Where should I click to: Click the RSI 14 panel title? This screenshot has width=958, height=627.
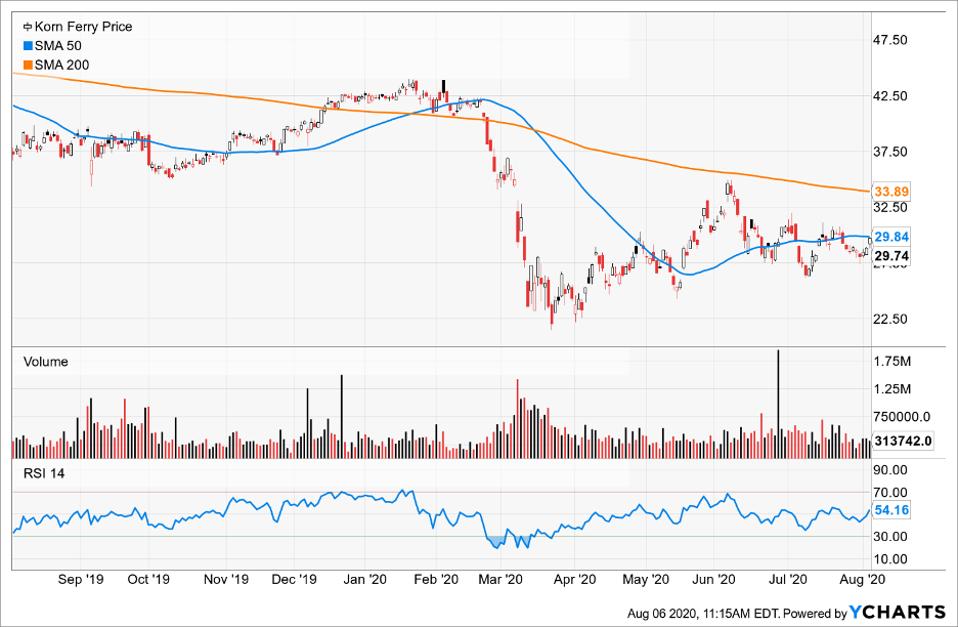44,474
